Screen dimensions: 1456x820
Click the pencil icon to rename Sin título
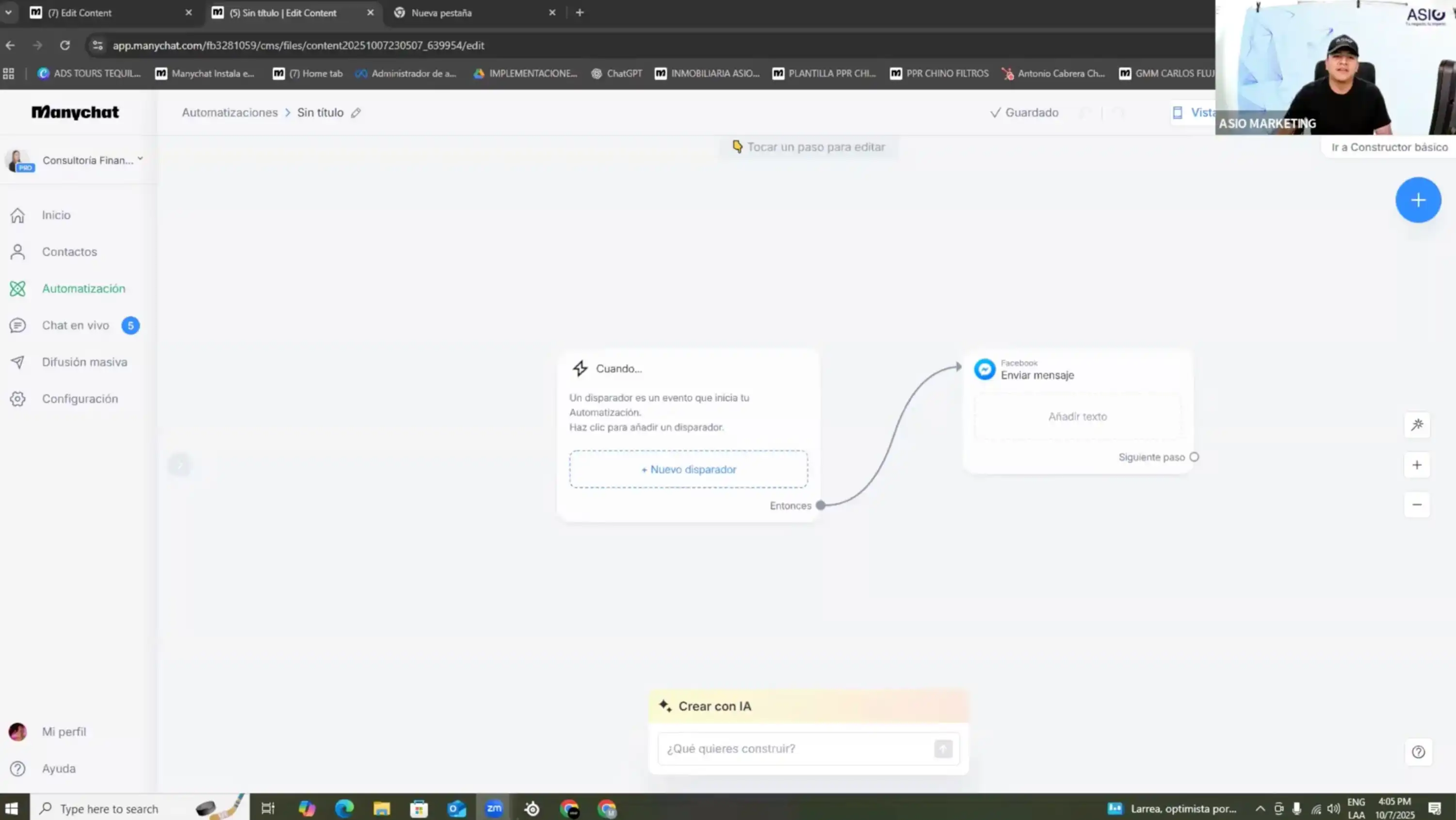point(356,113)
